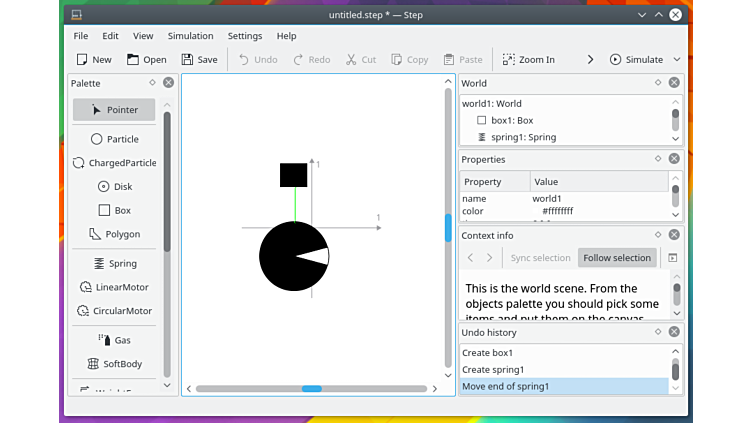The image size is (752, 423).
Task: Choose the Disk tool from the palette
Action: [x=114, y=187]
